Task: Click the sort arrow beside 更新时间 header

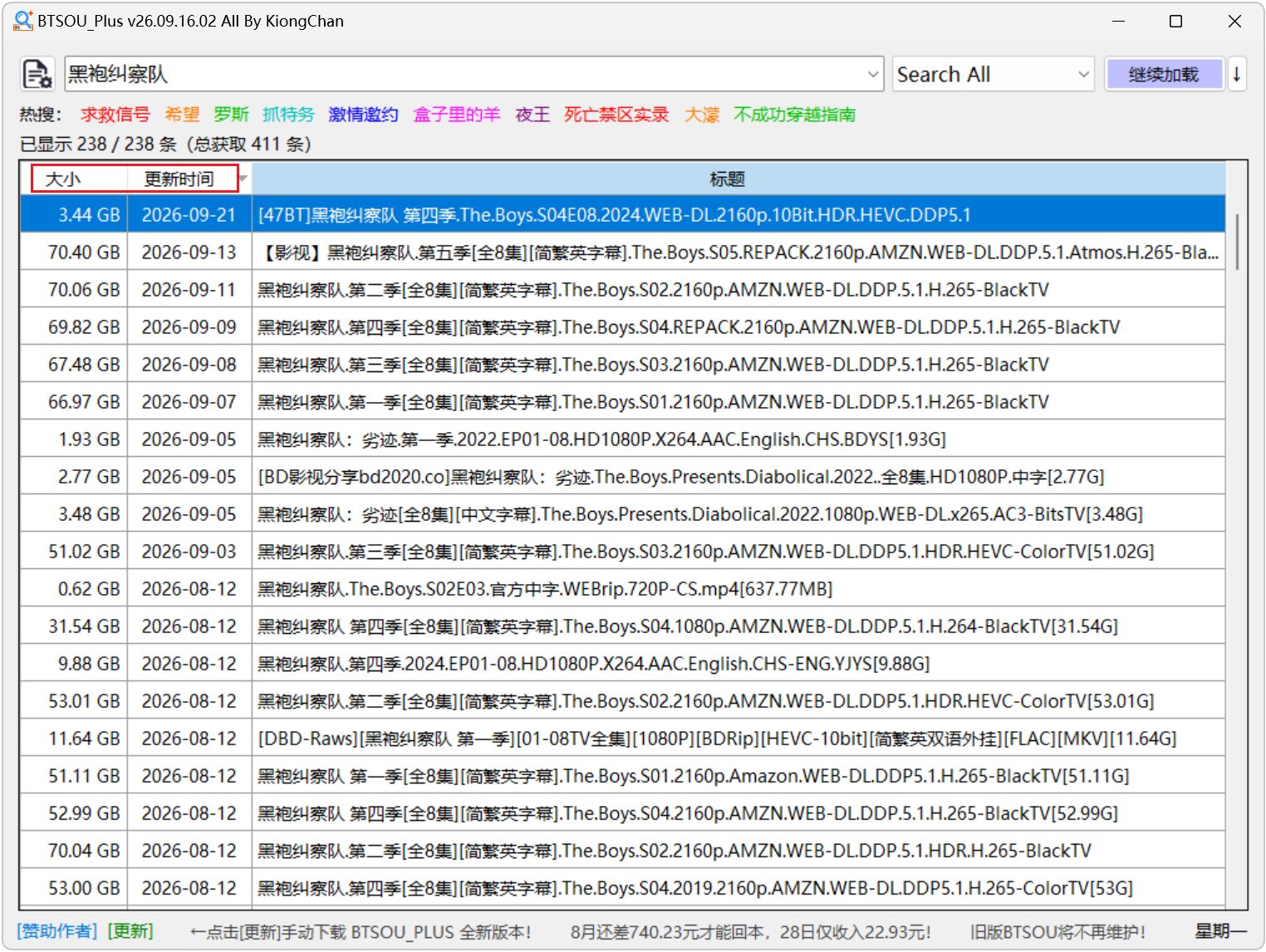Action: point(243,179)
